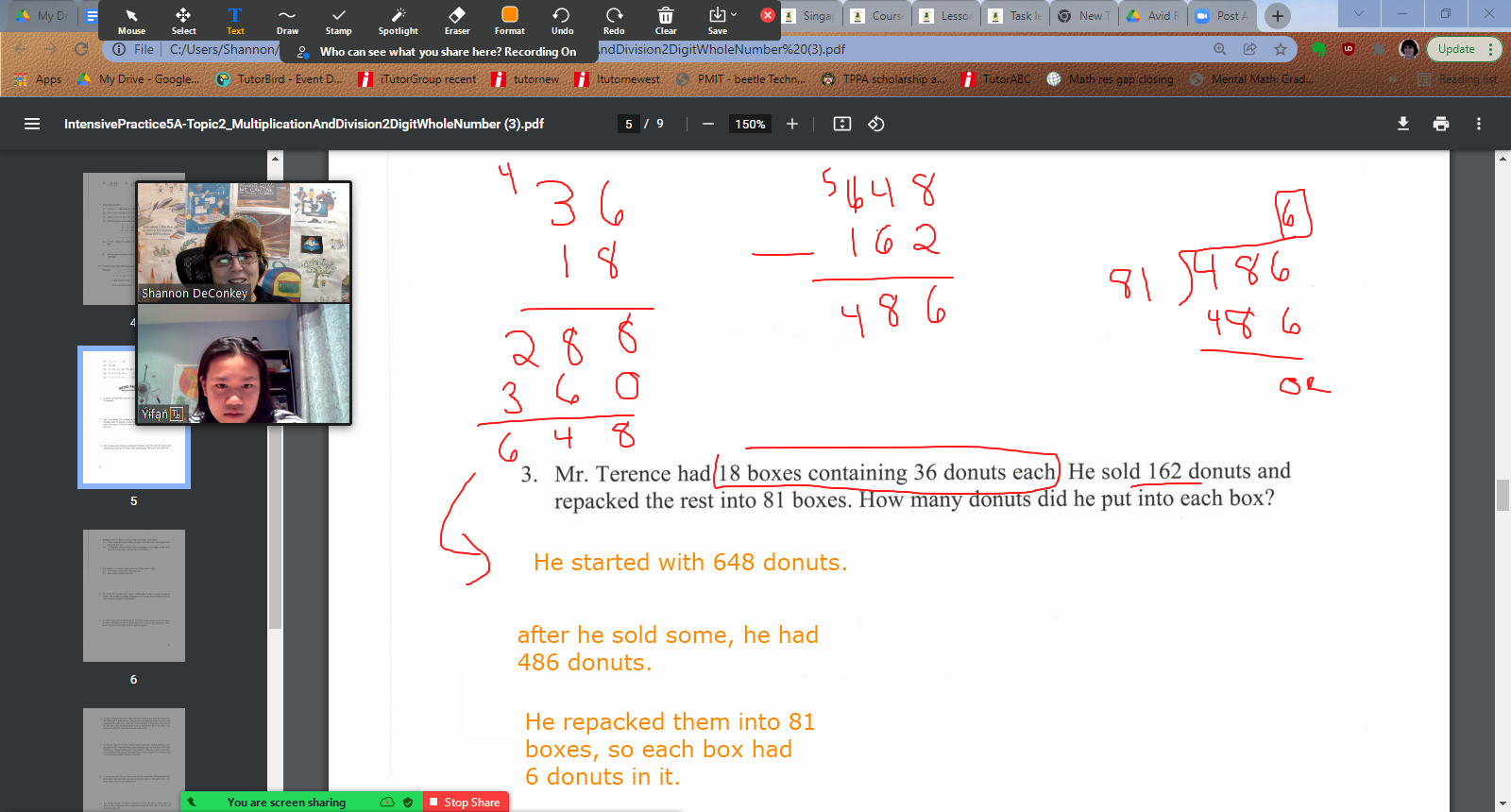Open the Mental Math: Grad bookmark

[1251, 79]
